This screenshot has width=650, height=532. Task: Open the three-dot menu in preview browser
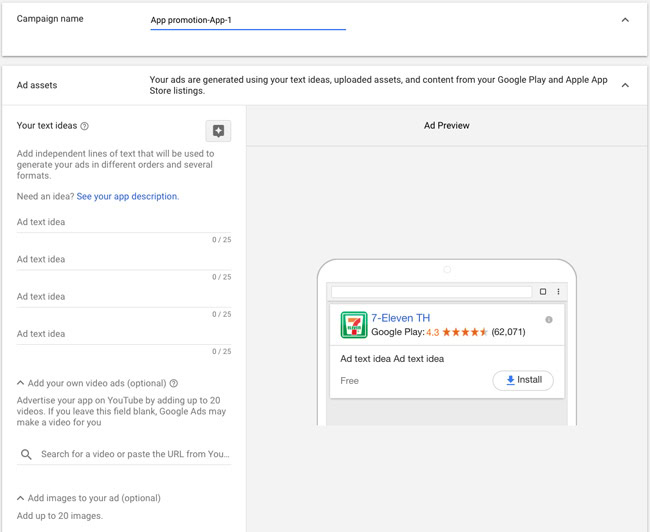558,292
